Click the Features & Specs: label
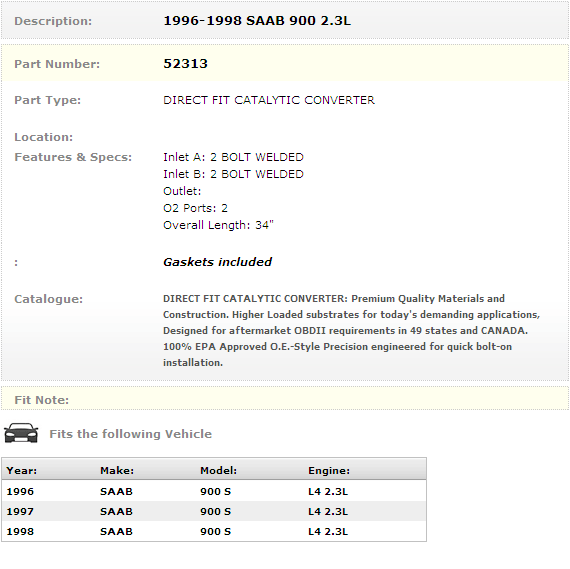 click(73, 157)
